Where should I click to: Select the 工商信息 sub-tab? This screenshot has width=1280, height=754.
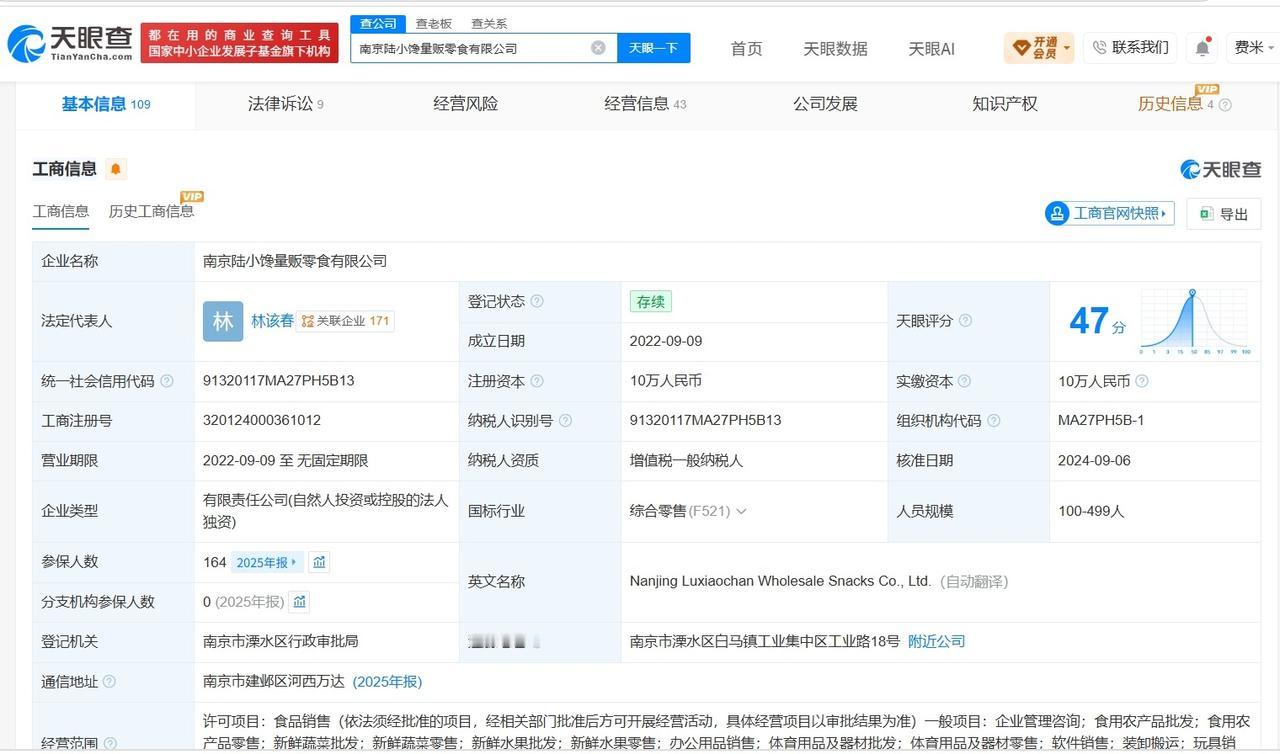[61, 211]
